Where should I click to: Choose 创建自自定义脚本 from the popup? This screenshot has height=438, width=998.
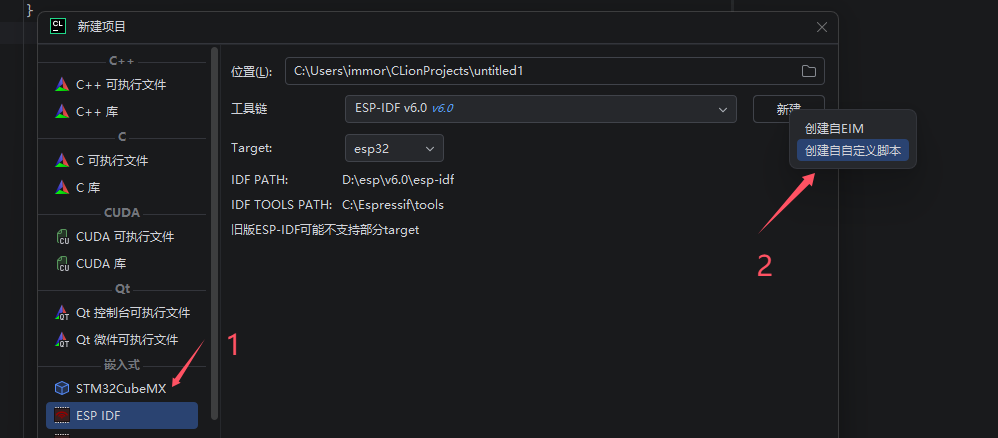point(852,150)
